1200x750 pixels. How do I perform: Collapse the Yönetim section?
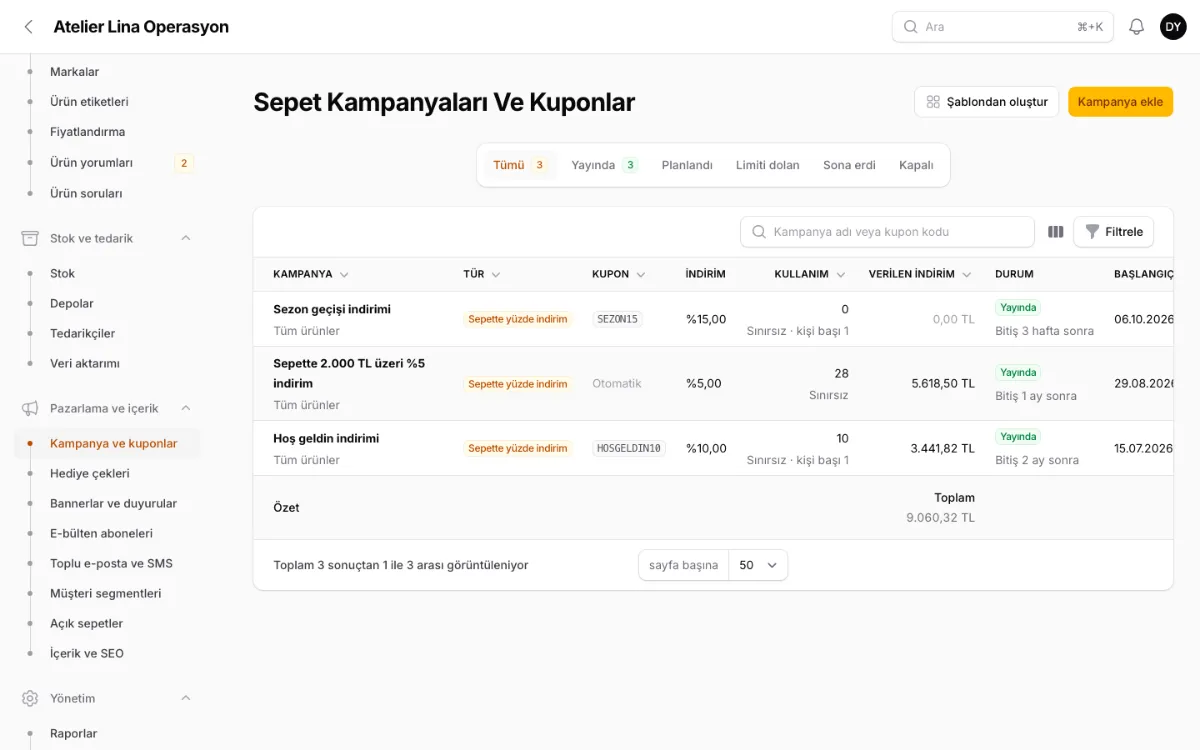(185, 698)
